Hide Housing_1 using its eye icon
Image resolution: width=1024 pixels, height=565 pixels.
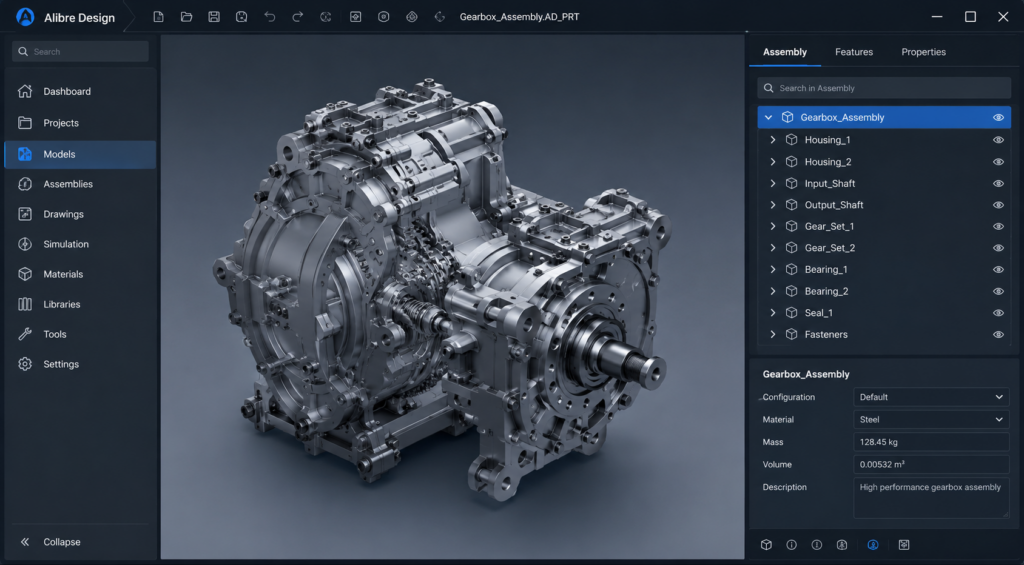click(998, 140)
